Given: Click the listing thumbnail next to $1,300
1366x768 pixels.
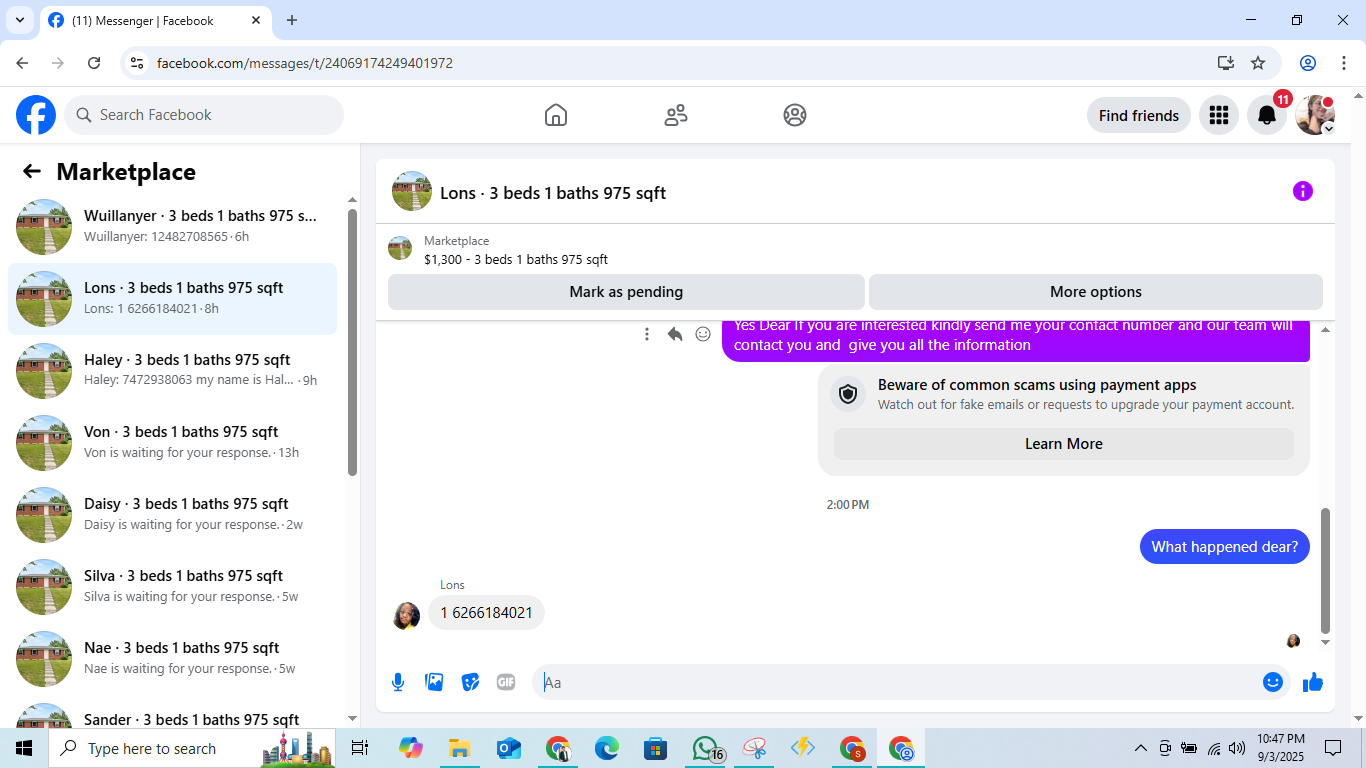Looking at the screenshot, I should (x=400, y=249).
